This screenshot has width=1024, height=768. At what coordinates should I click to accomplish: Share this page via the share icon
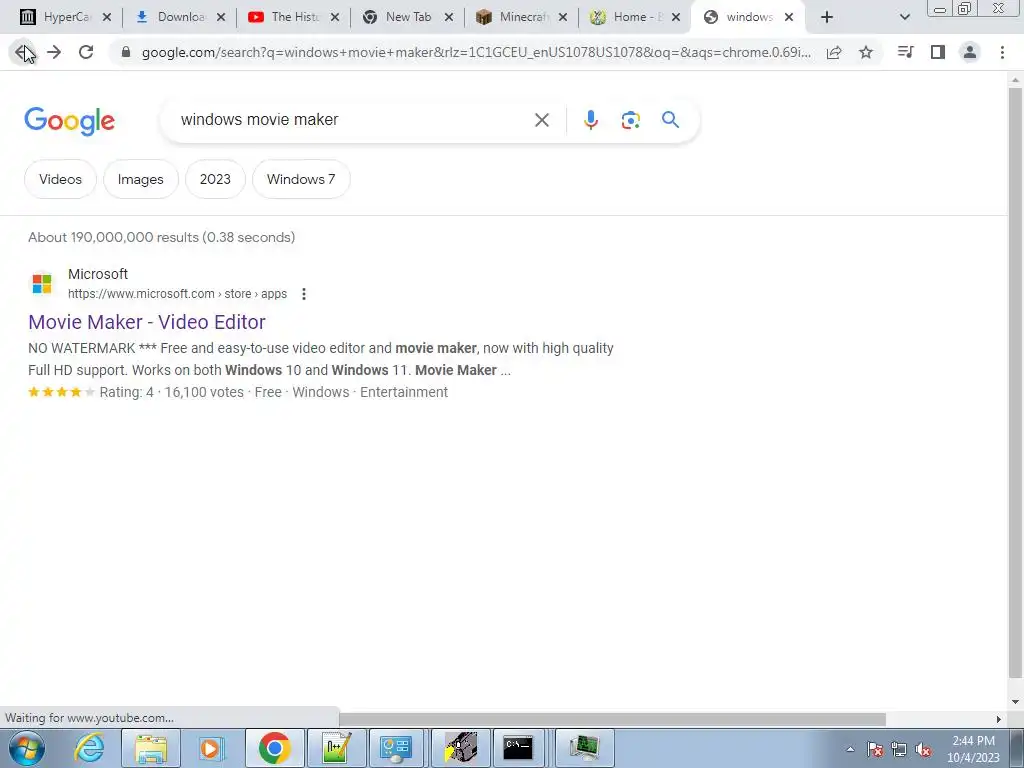834,53
